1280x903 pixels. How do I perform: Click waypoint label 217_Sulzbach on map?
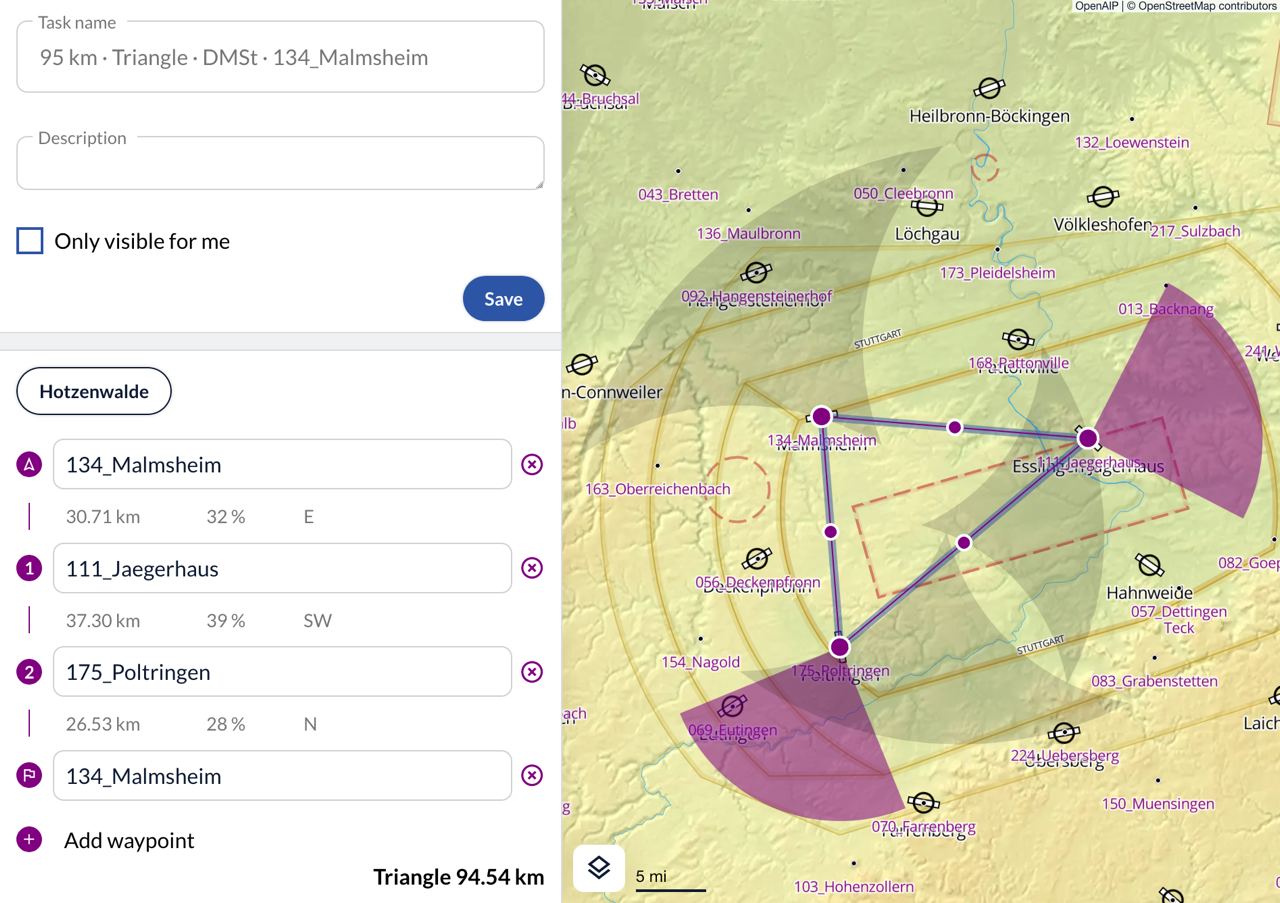click(x=1195, y=231)
